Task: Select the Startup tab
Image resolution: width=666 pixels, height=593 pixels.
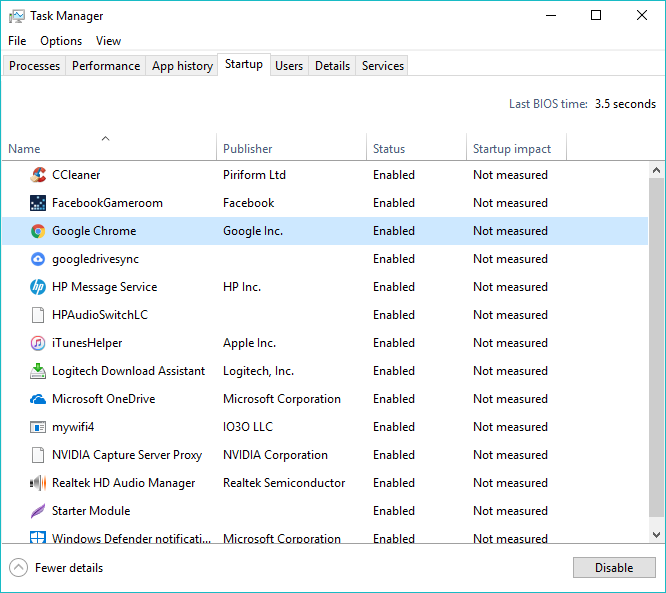Action: pyautogui.click(x=244, y=65)
